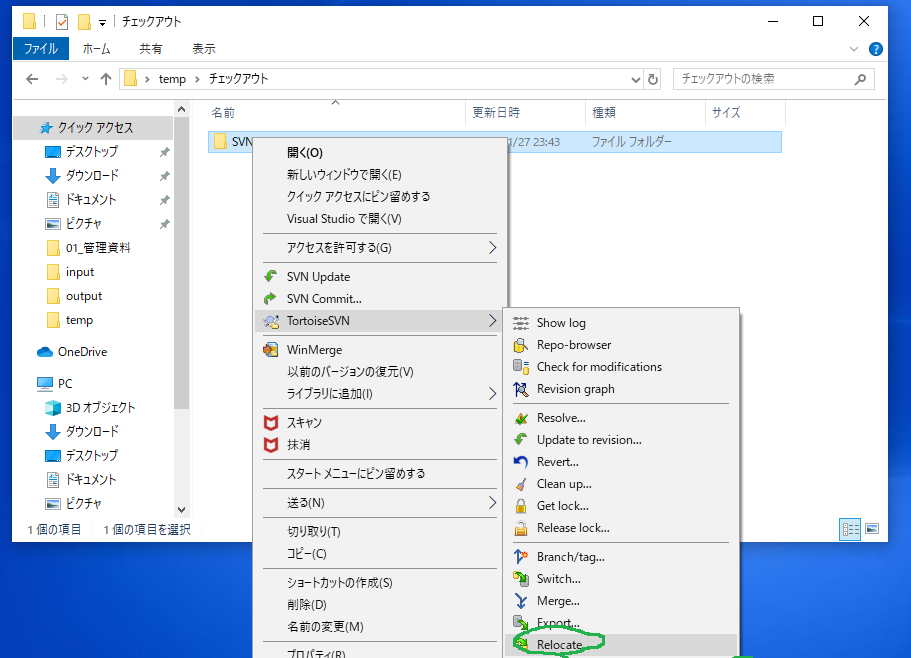Click the Merge icon
This screenshot has width=911, height=658.
click(521, 601)
